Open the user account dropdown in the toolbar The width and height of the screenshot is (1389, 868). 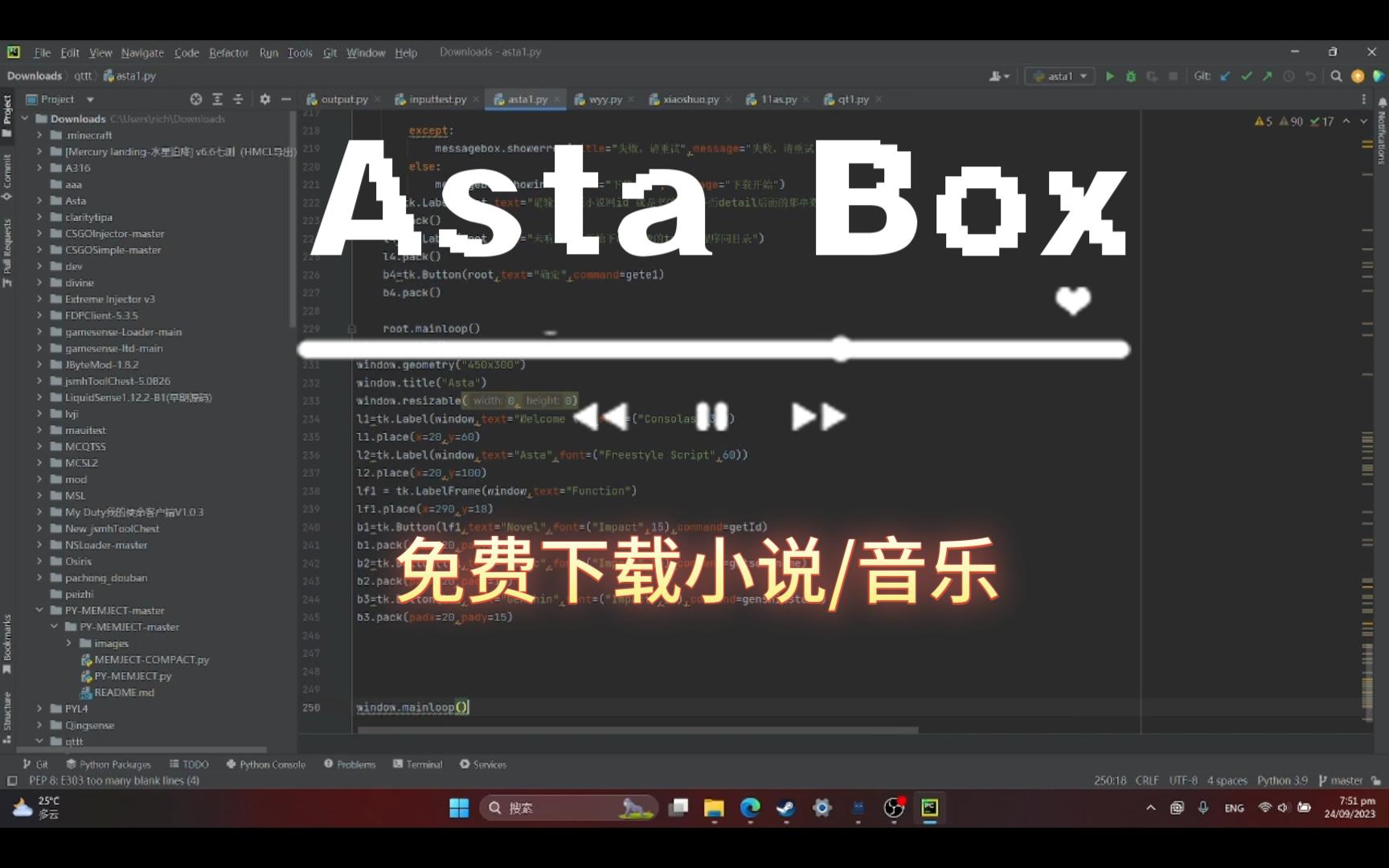[999, 76]
